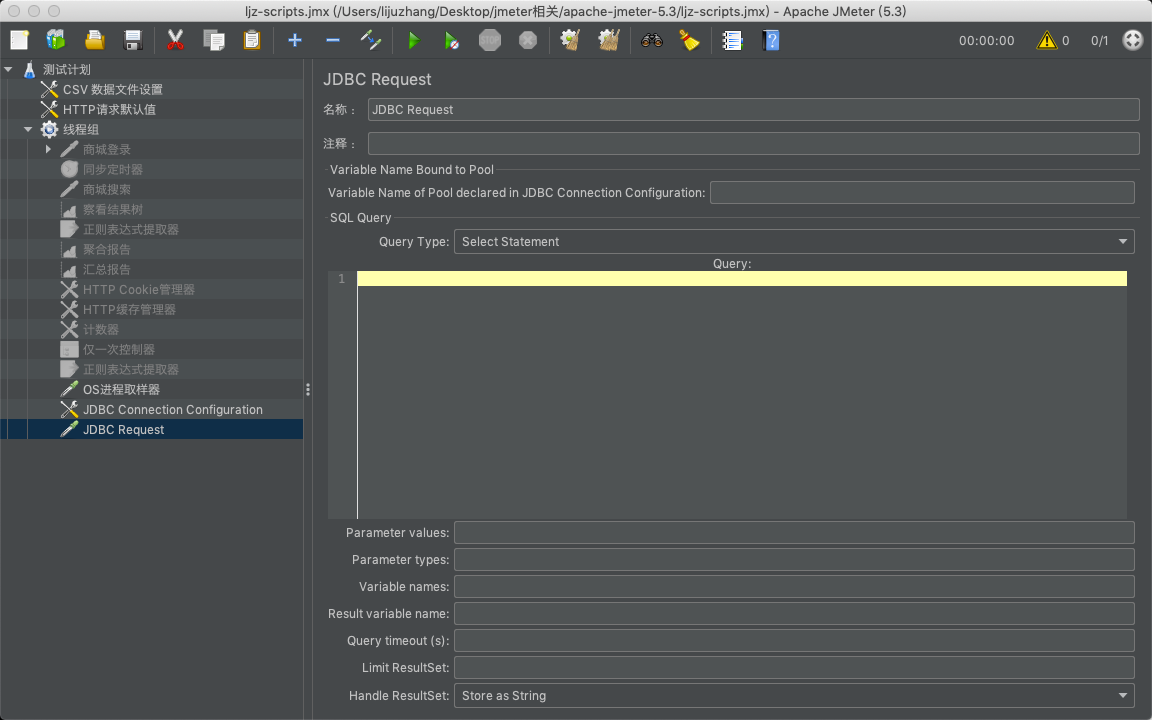The width and height of the screenshot is (1152, 720).
Task: Expand the 商城登录 tree node
Action: [48, 149]
